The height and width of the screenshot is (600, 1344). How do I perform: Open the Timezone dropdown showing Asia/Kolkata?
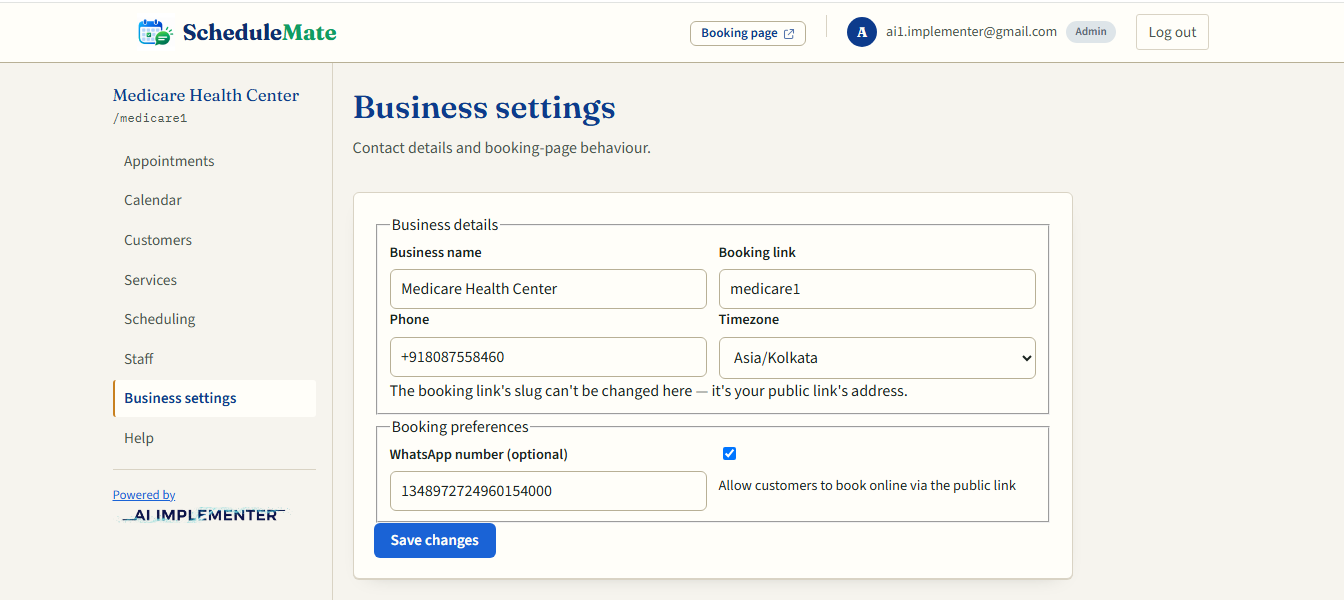pos(877,358)
